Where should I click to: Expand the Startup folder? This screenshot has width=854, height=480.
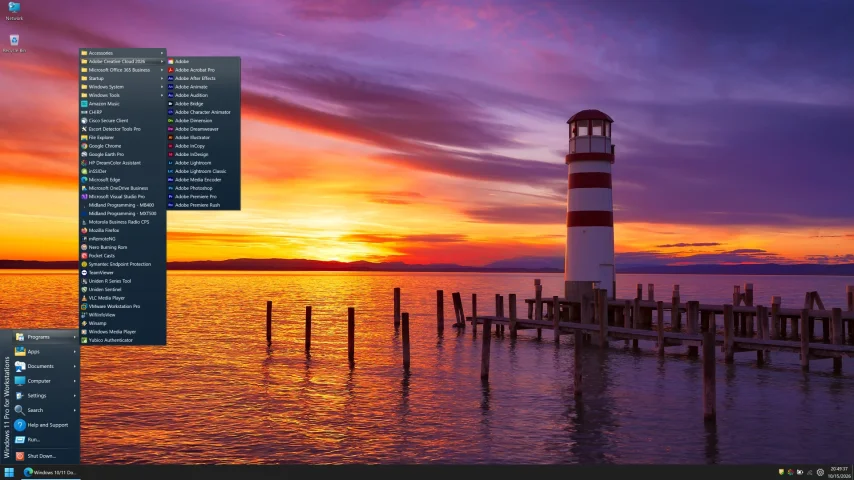pyautogui.click(x=123, y=78)
